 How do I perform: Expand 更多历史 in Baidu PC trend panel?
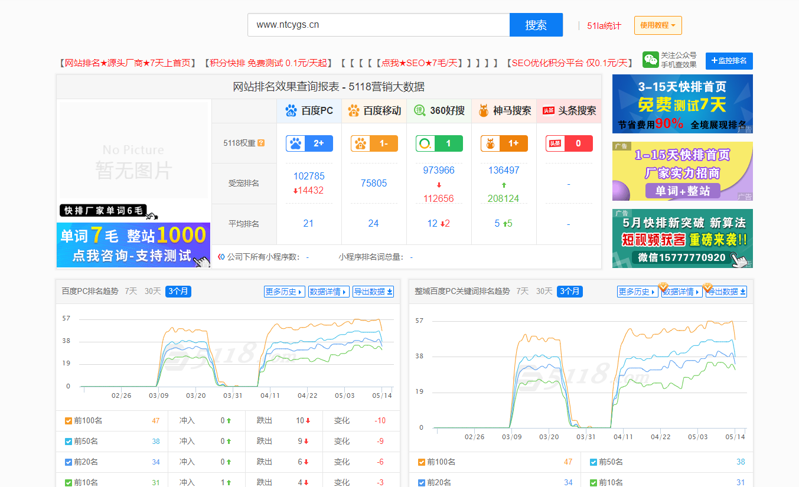coord(284,292)
